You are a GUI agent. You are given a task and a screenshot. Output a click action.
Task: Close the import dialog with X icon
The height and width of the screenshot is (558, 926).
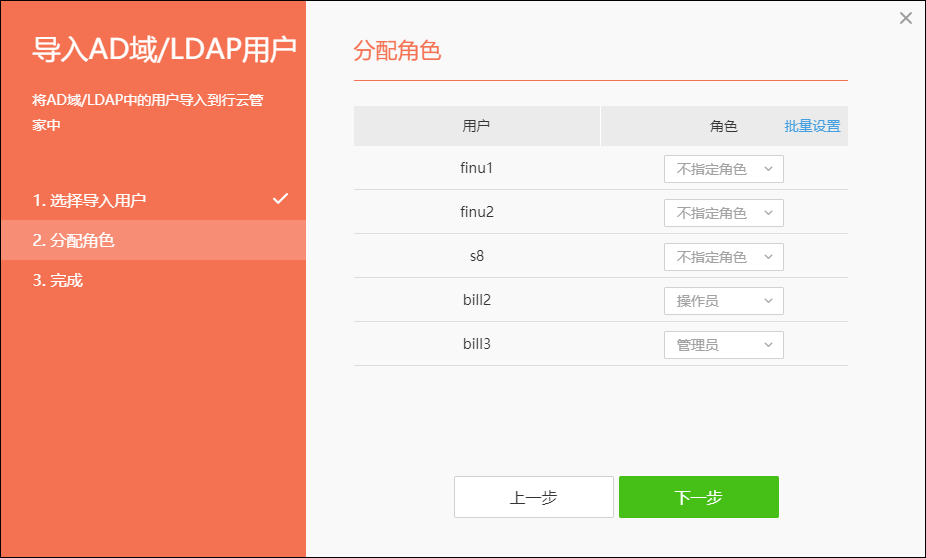pyautogui.click(x=905, y=18)
